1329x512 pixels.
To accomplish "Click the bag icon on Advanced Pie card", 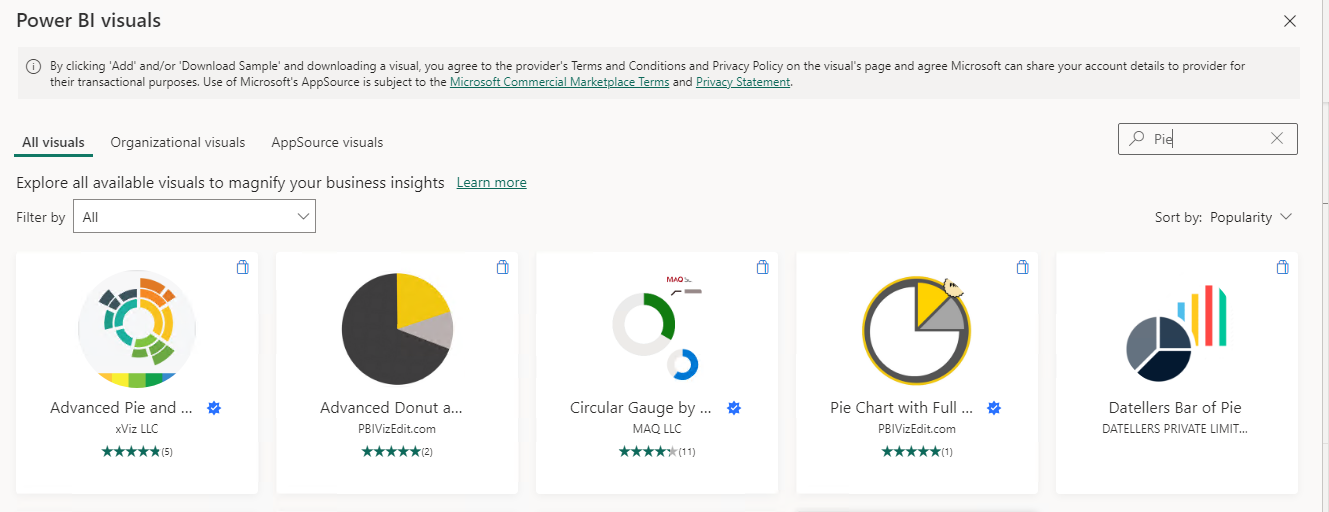I will (242, 267).
